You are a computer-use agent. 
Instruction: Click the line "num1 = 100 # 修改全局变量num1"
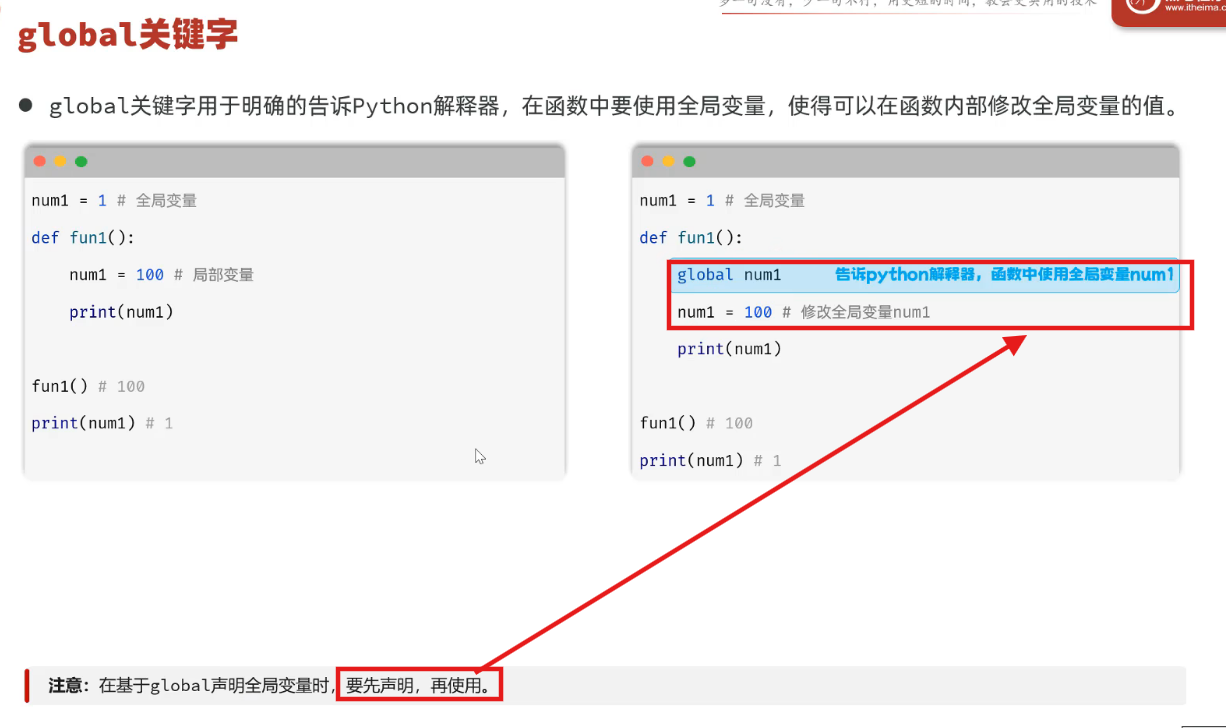coord(804,312)
